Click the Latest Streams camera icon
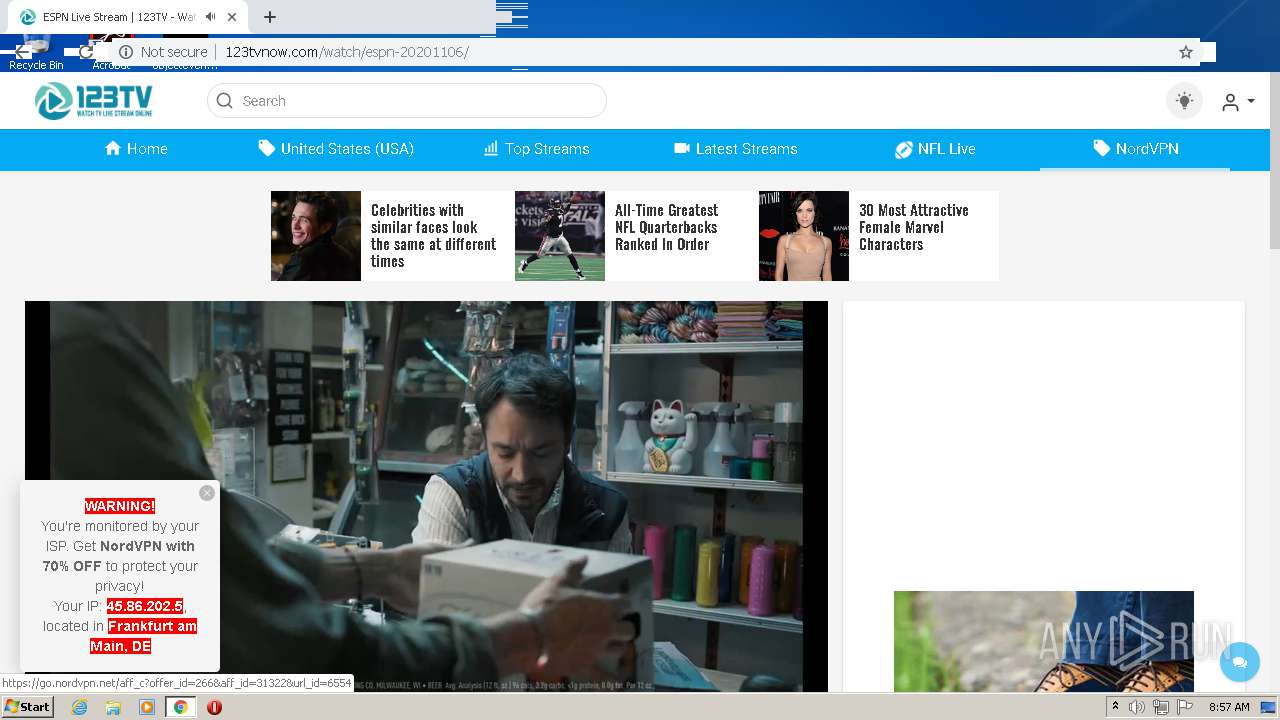Viewport: 1280px width, 720px height. coord(682,148)
